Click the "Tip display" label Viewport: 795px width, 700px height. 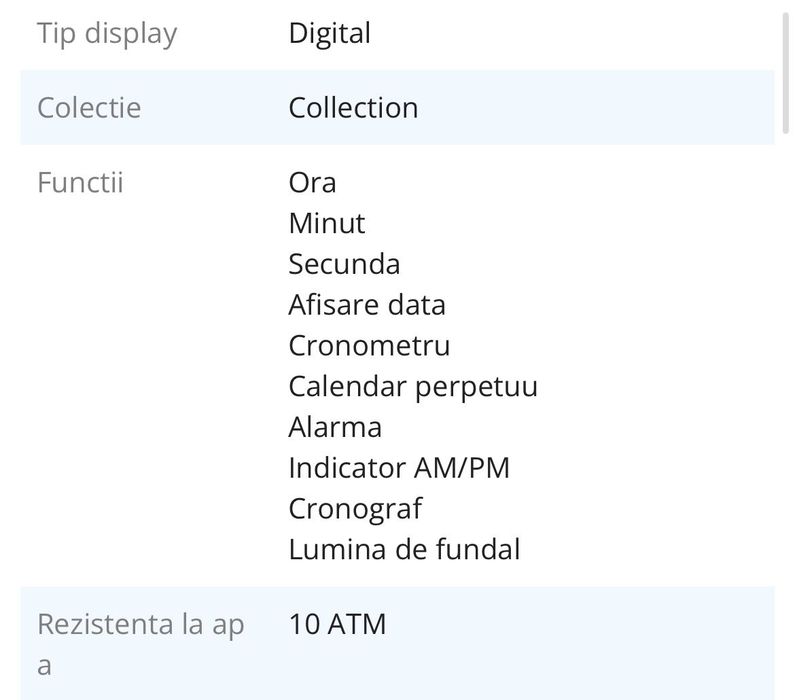(x=107, y=33)
